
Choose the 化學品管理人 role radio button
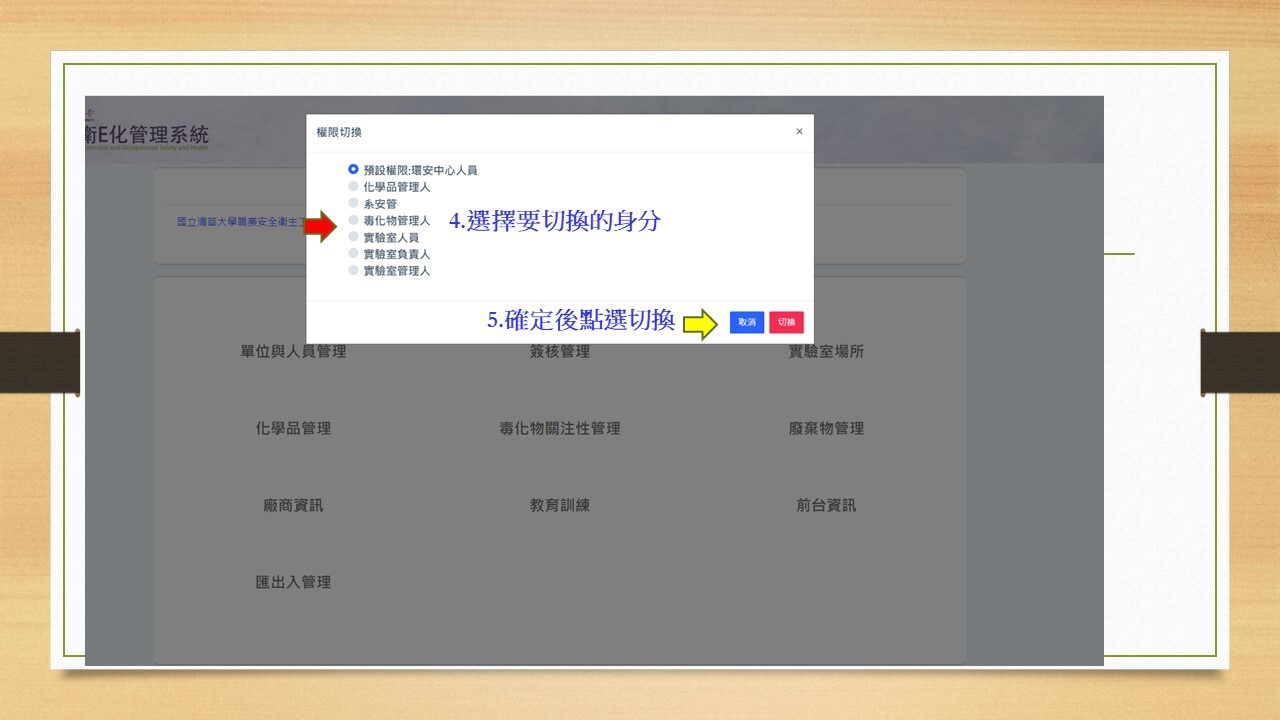tap(353, 187)
